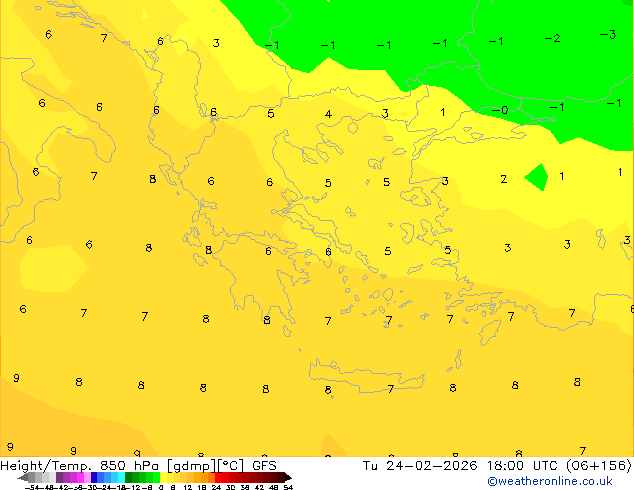Click the forecast date Tu 24-02-2026
The height and width of the screenshot is (490, 634).
point(420,465)
